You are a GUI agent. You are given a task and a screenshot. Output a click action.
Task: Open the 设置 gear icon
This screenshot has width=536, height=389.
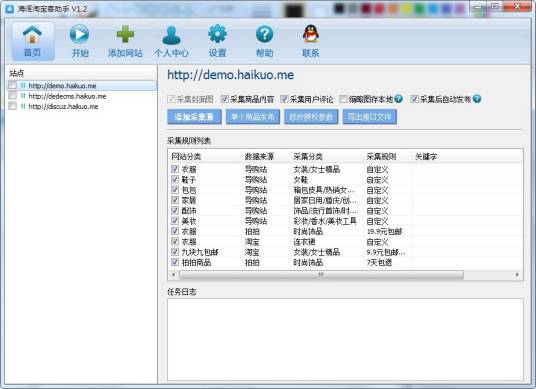(217, 34)
